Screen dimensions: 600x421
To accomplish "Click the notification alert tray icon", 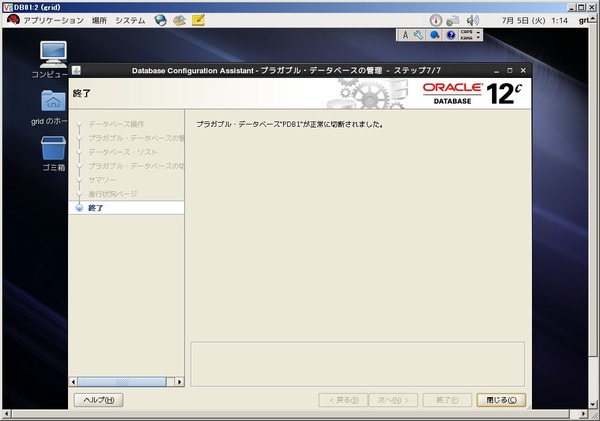I will pyautogui.click(x=435, y=20).
